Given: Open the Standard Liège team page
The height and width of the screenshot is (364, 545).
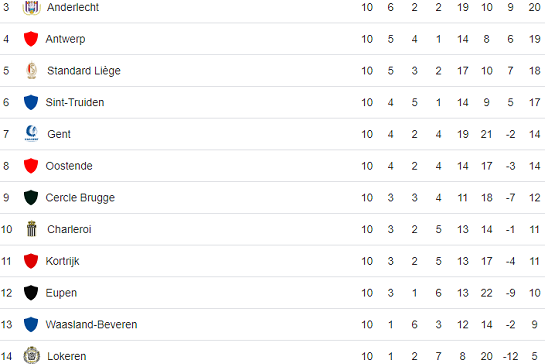Looking at the screenshot, I should tap(84, 71).
